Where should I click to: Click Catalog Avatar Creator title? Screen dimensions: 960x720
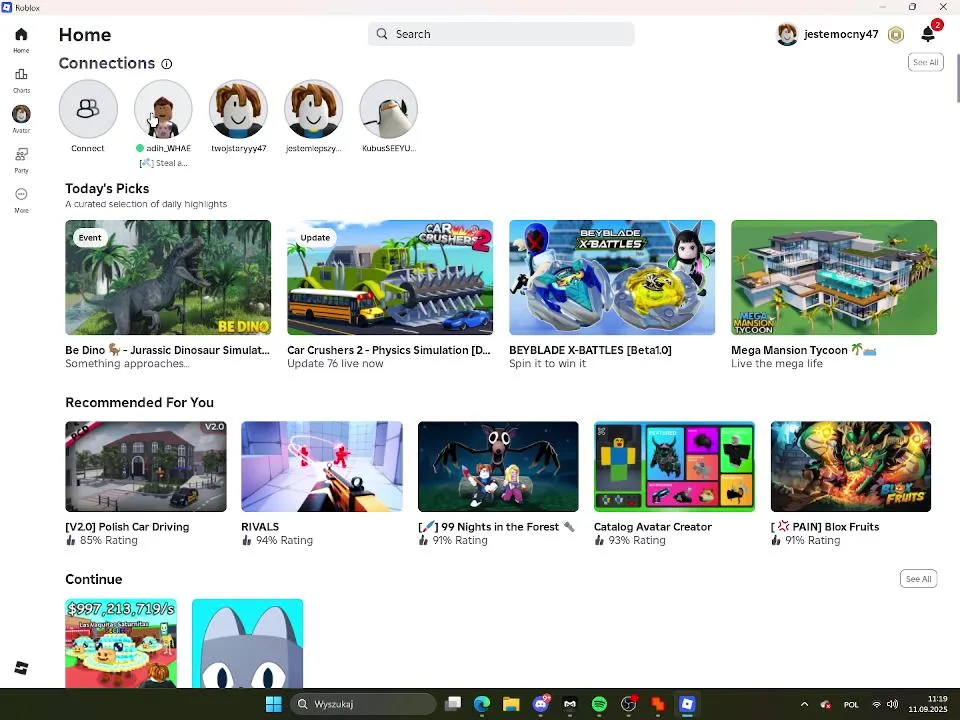pos(653,527)
